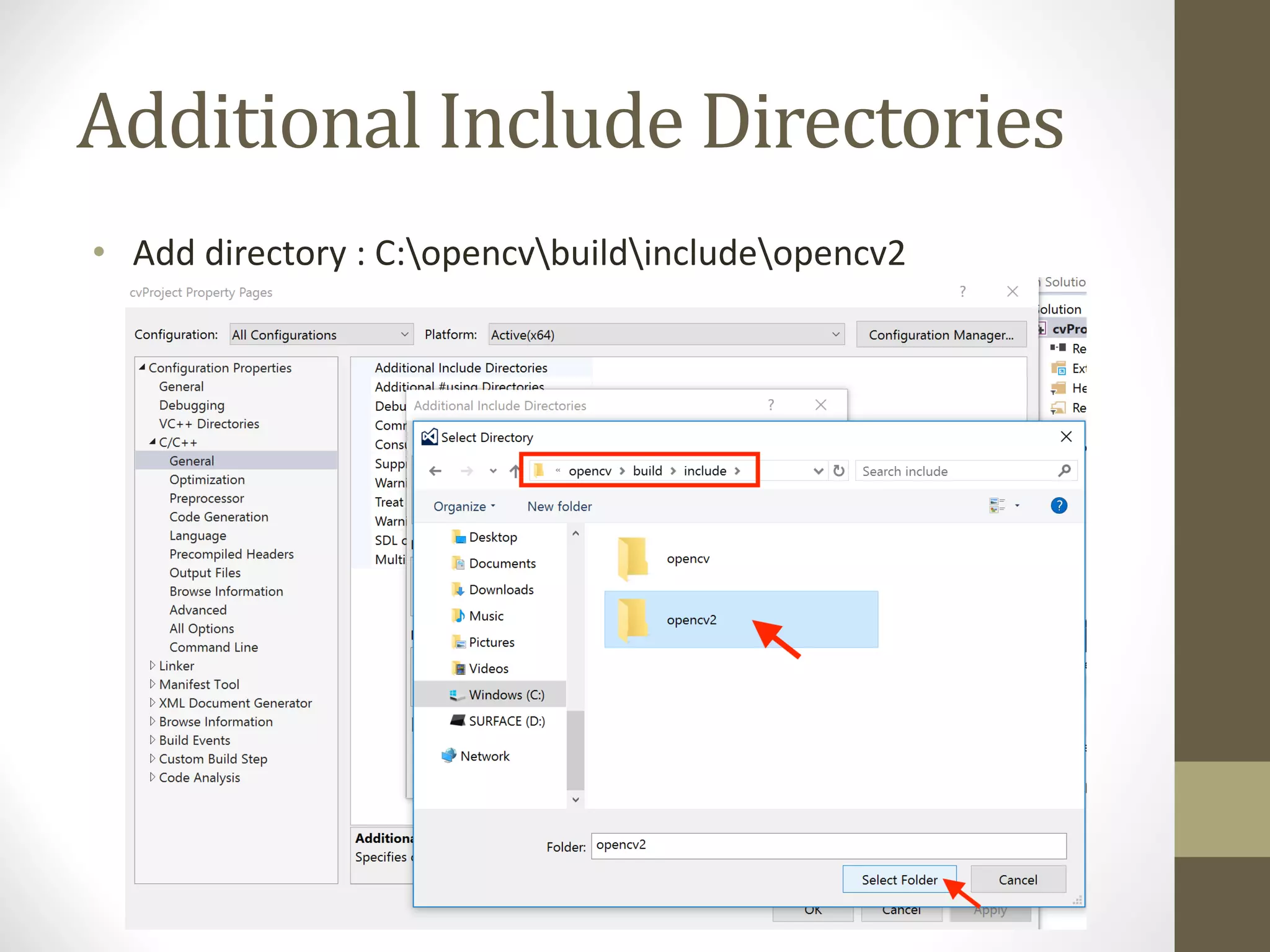Click the navigation pane scrollbar down arrow
Viewport: 1270px width, 952px height.
(575, 800)
